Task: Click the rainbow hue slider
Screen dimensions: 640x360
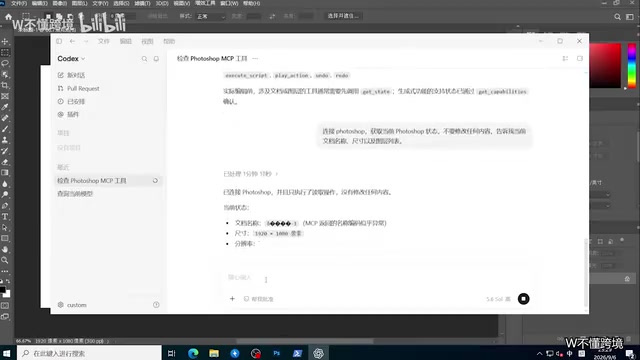Action: [631, 65]
